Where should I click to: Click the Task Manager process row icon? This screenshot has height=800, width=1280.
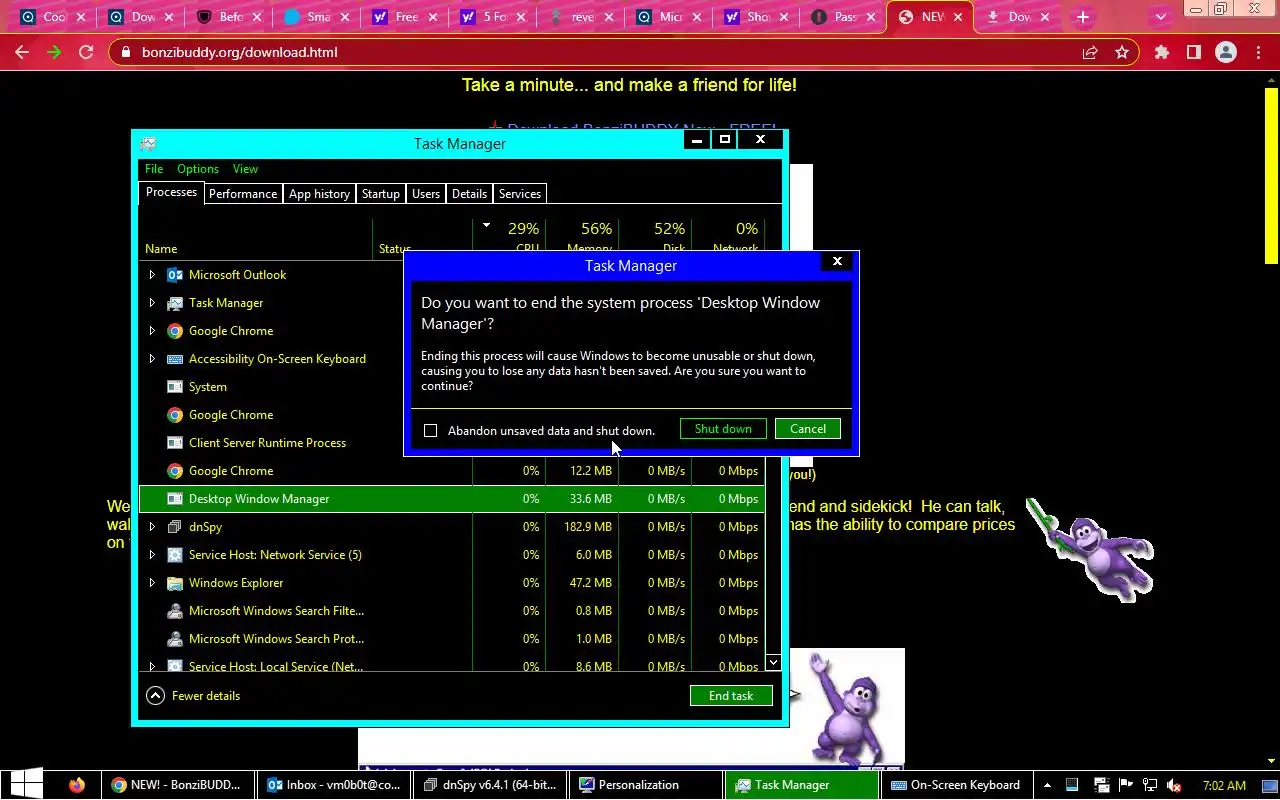coord(175,303)
